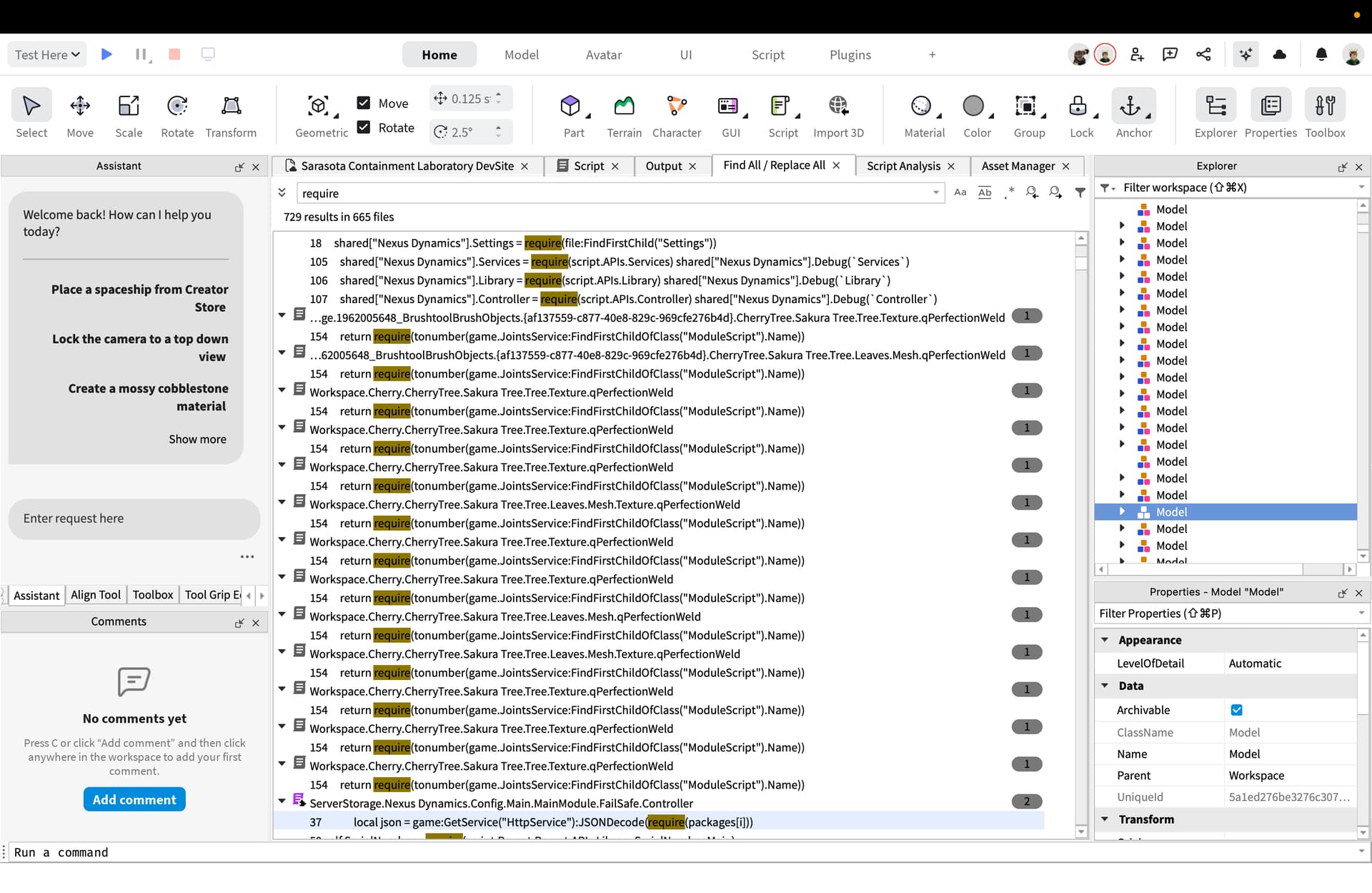The width and height of the screenshot is (1372, 893).
Task: Click the invite collaborators icon
Action: 1137,54
